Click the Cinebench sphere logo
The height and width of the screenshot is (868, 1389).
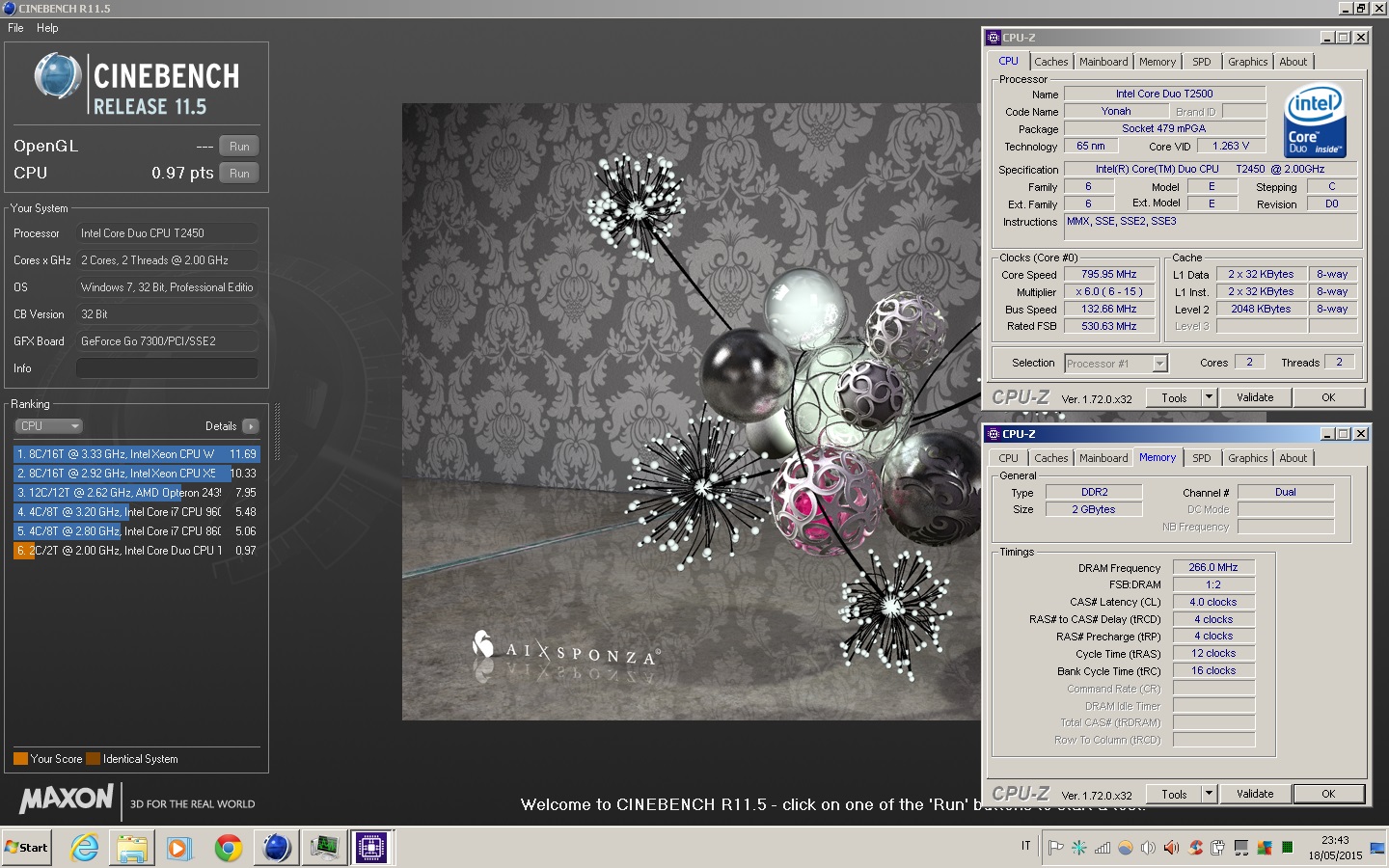(x=58, y=75)
